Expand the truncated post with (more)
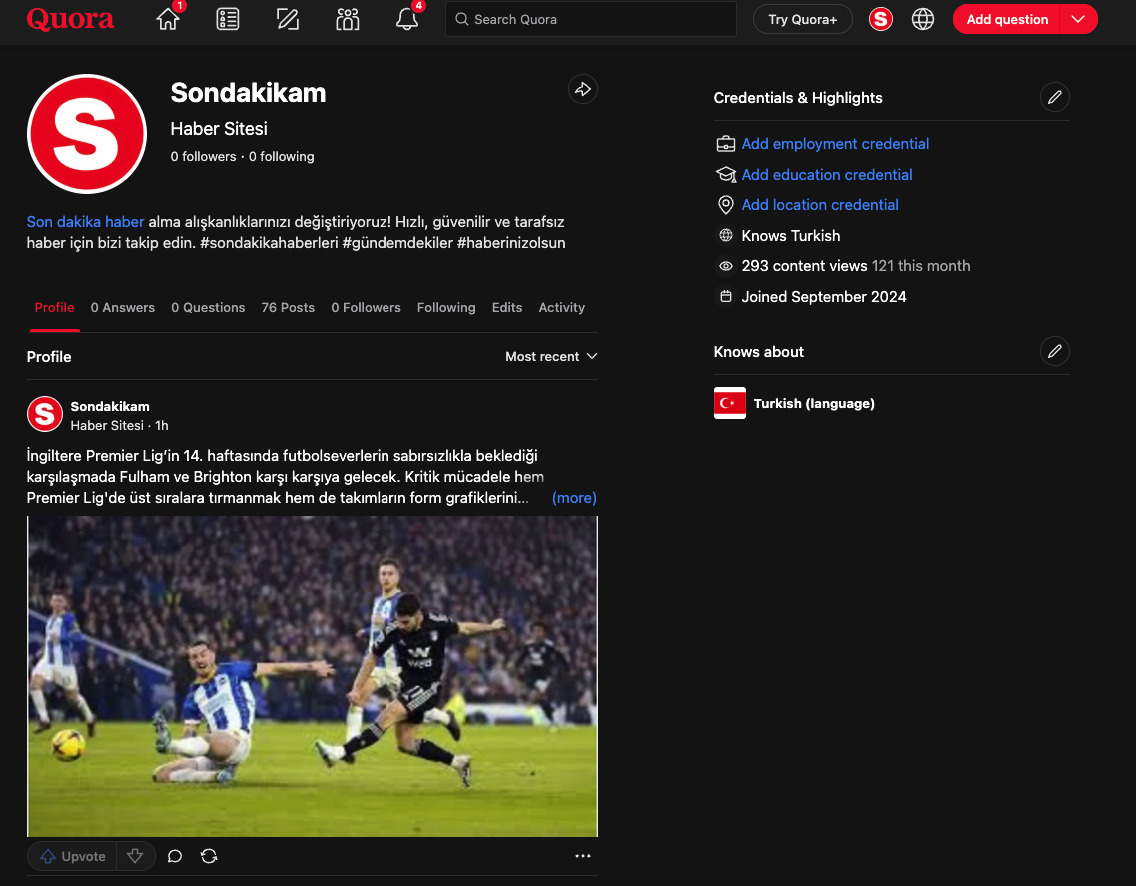1136x886 pixels. coord(574,497)
